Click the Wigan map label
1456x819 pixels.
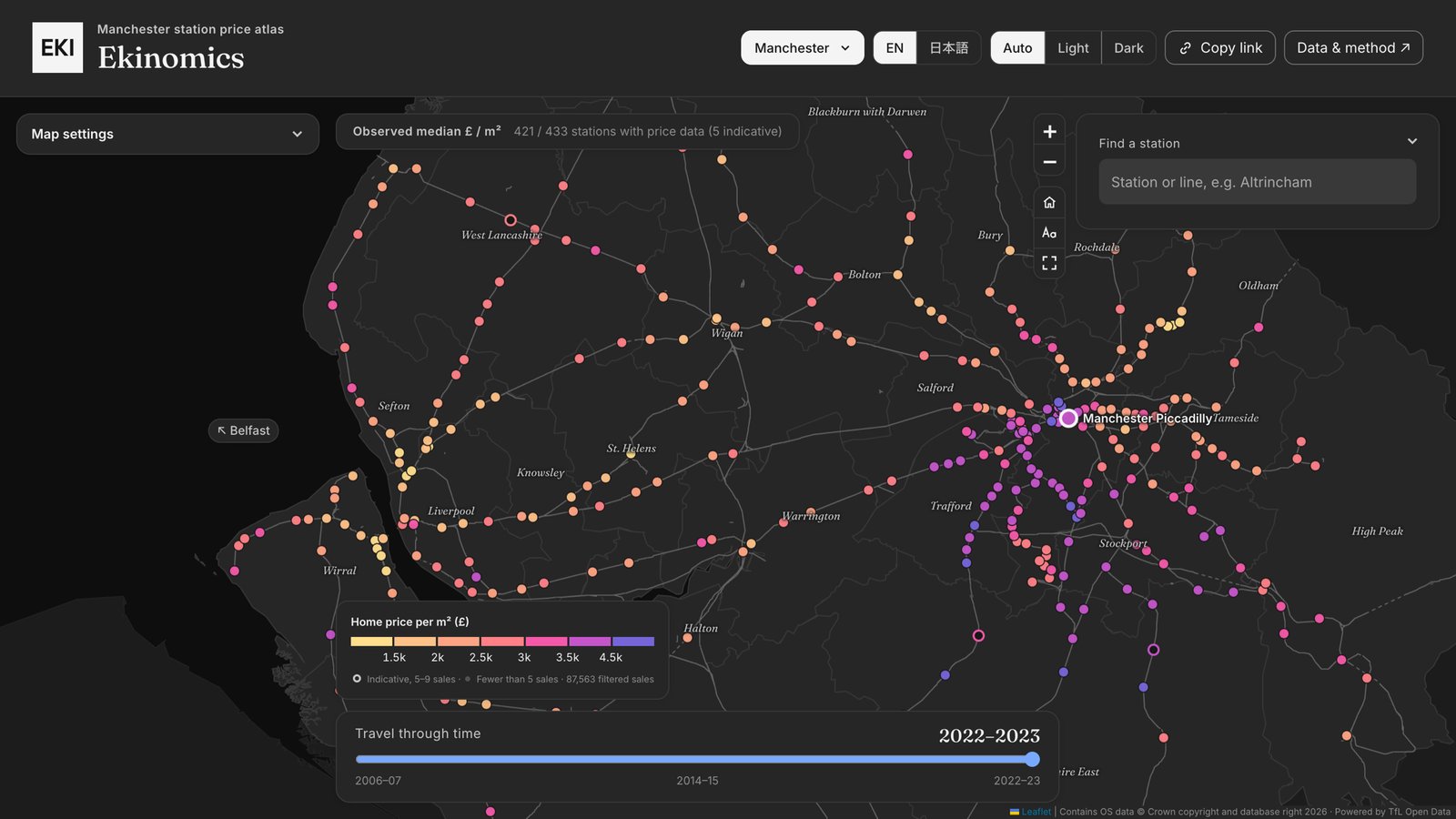[727, 333]
